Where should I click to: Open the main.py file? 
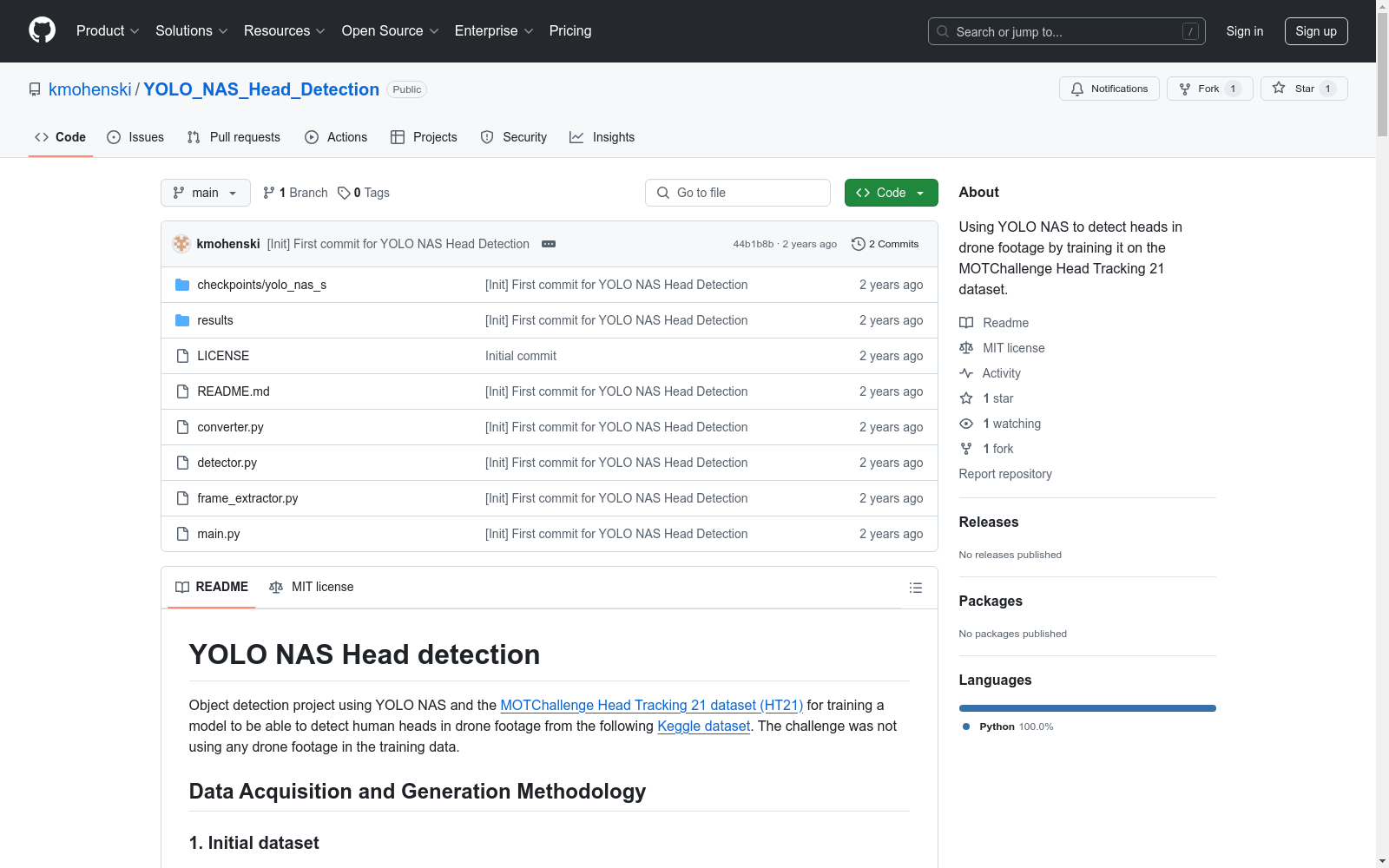tap(219, 534)
